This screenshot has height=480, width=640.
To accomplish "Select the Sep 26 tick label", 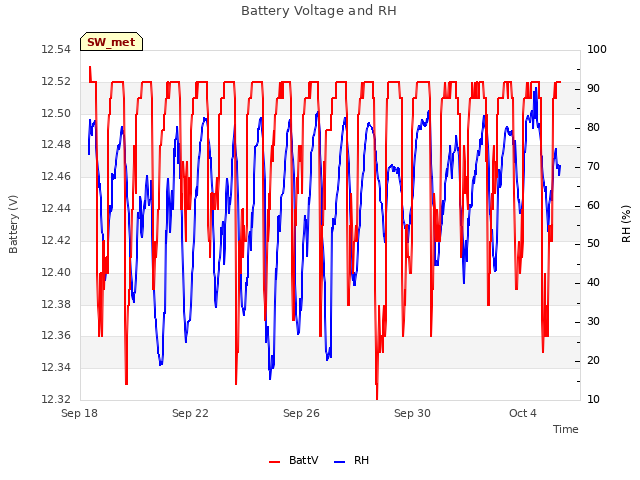I will (301, 413).
